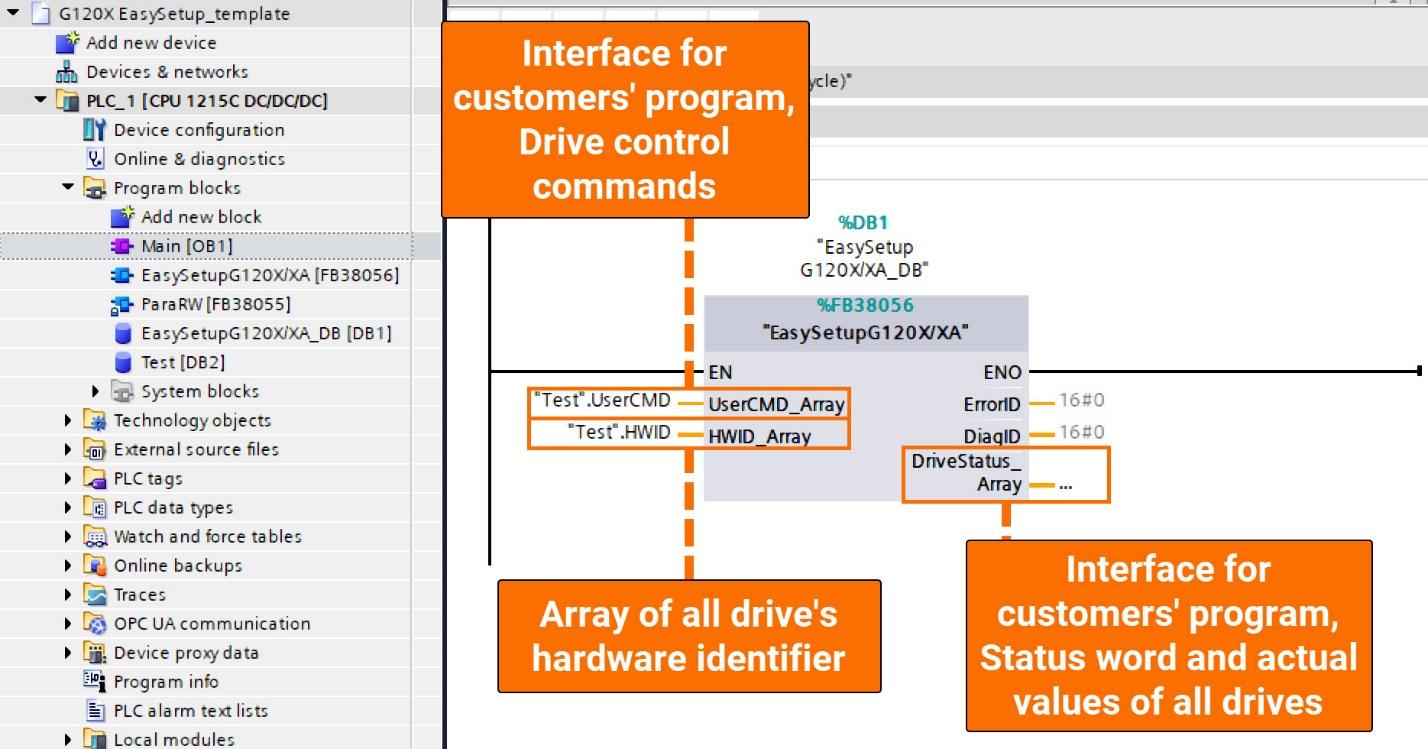The width and height of the screenshot is (1428, 749).
Task: Click the Program info icon
Action: (95, 681)
